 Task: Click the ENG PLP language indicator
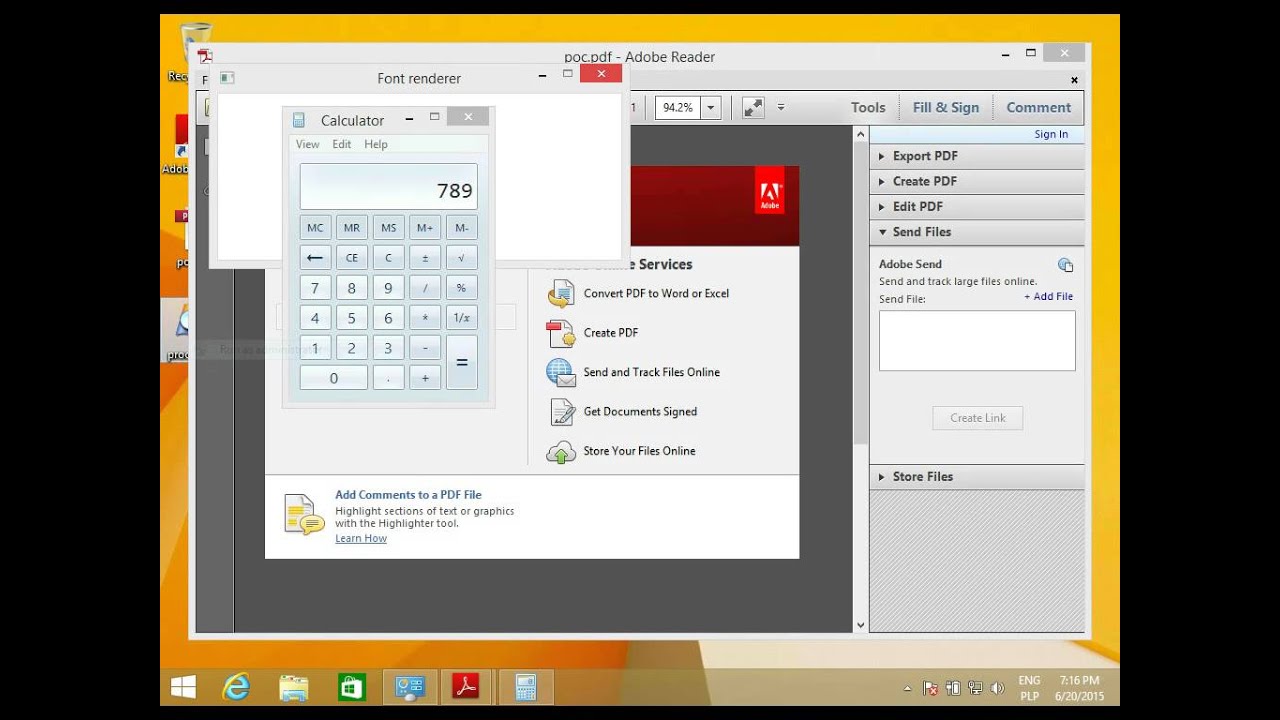pos(1029,688)
